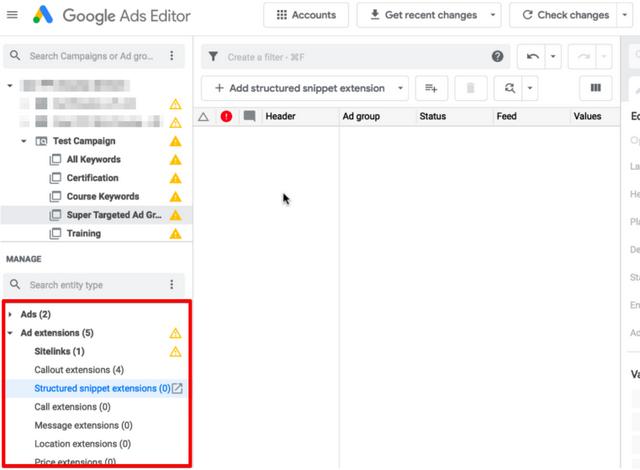Sort by red error column header
Image resolution: width=640 pixels, height=470 pixels.
[x=226, y=117]
